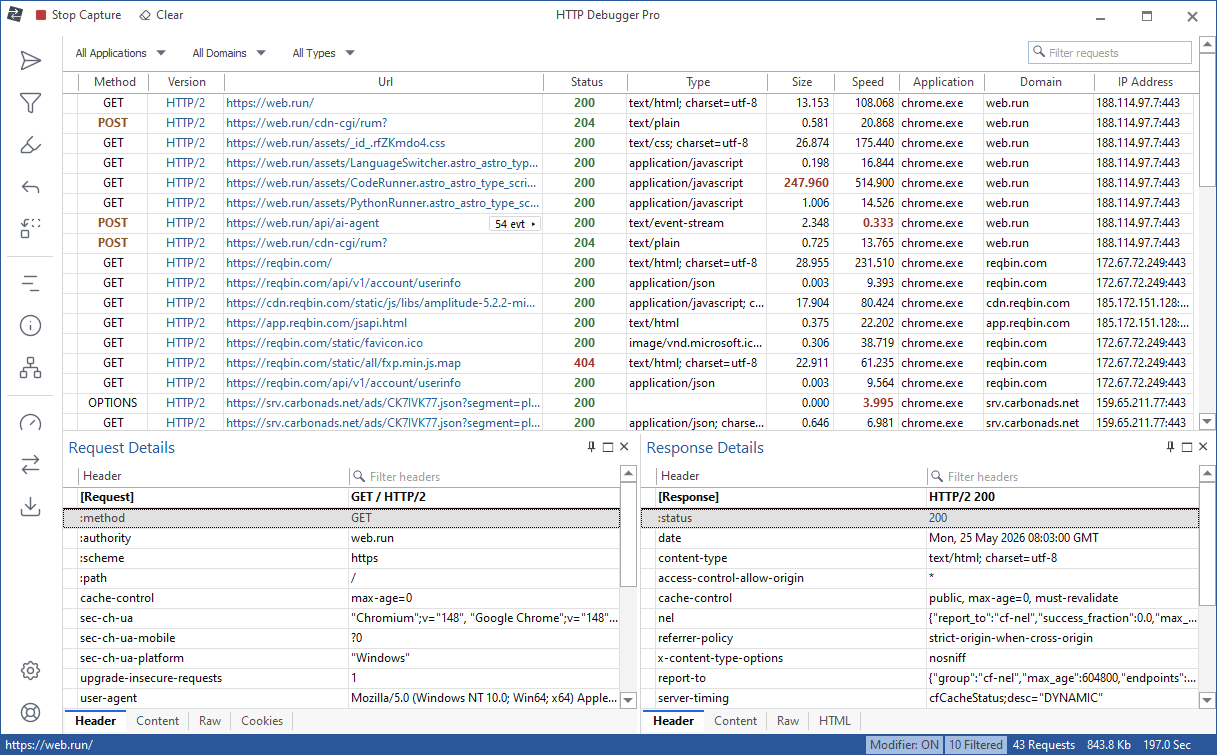Click the dashed-squares convert sidebar icon
Viewport: 1217px width, 755px height.
tap(31, 228)
